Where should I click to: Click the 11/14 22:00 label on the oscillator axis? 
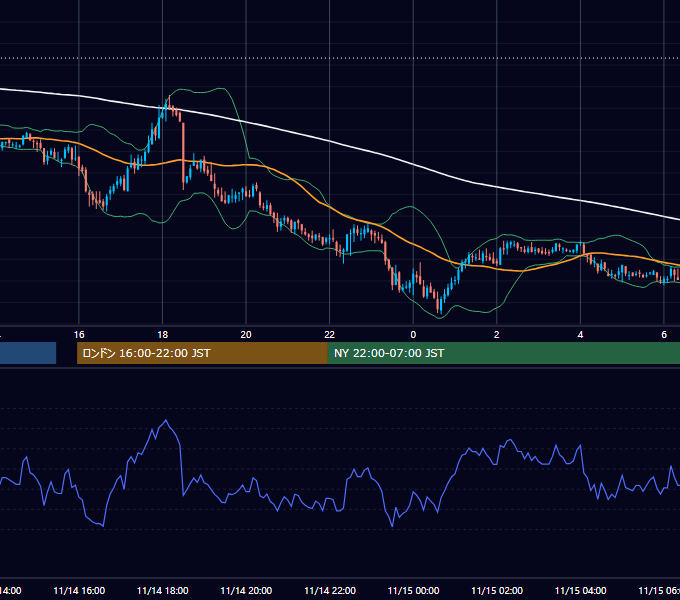[x=330, y=590]
